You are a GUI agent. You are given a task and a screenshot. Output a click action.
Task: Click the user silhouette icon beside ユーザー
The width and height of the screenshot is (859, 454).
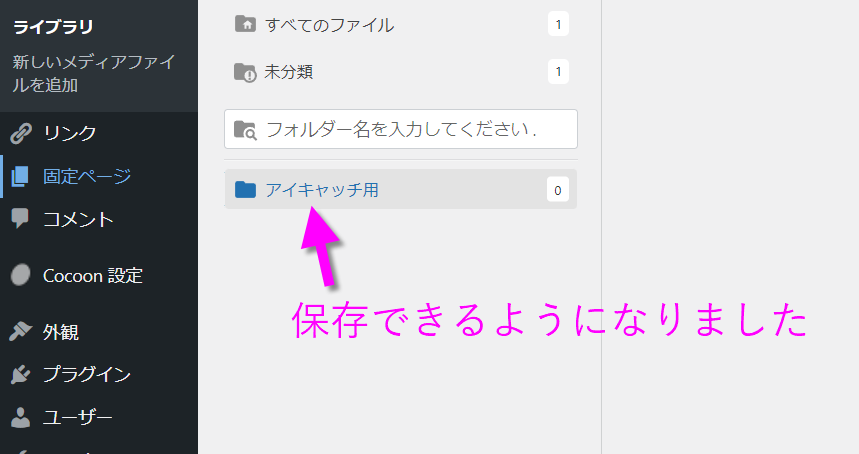click(20, 417)
